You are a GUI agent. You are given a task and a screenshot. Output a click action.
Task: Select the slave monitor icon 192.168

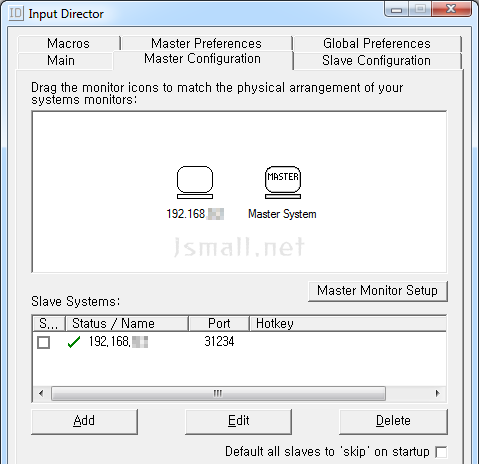coord(195,182)
